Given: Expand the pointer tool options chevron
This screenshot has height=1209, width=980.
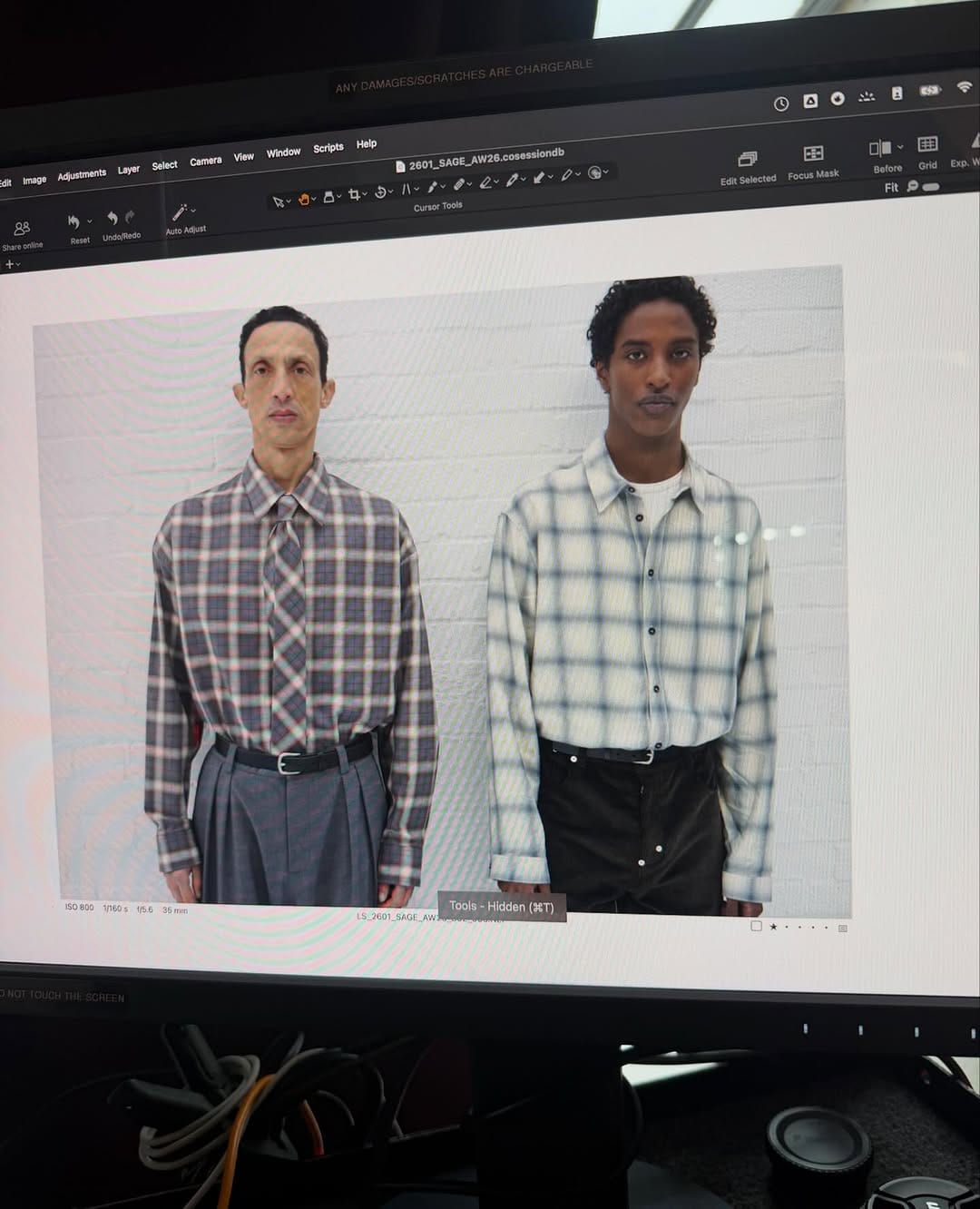Looking at the screenshot, I should click(x=289, y=201).
